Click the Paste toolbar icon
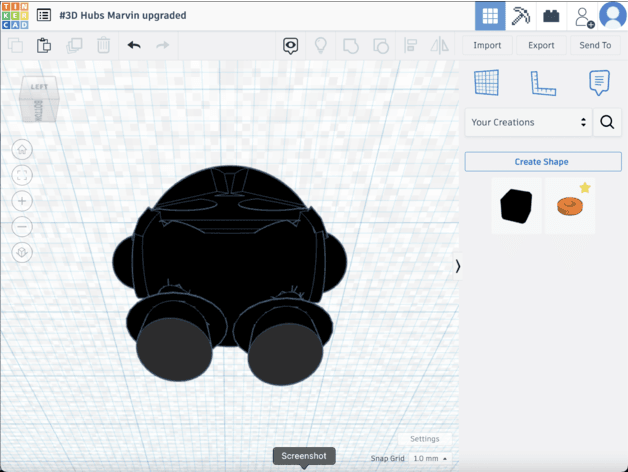This screenshot has height=472, width=628. click(44, 45)
